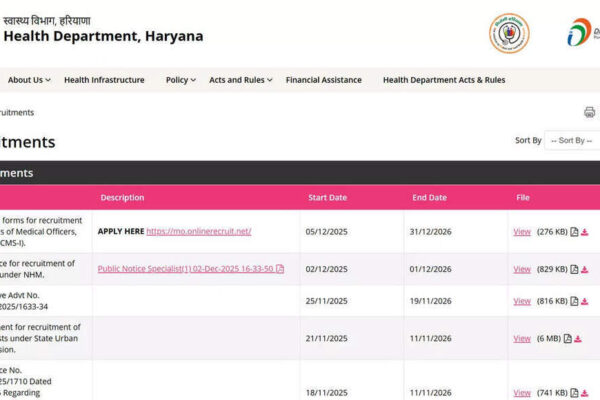Click PDF icon after Public Notice Specialist link
Screen dimensions: 600x400
tap(280, 269)
